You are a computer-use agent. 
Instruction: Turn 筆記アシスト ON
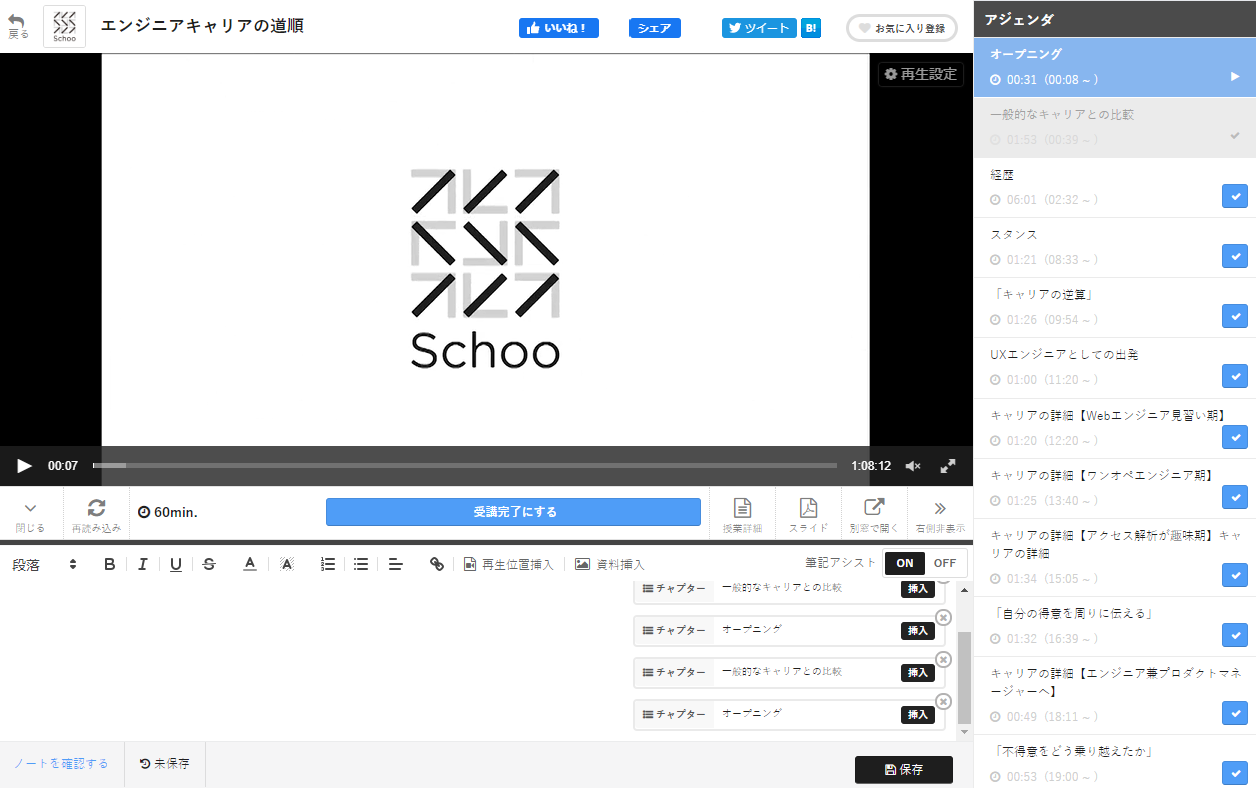905,563
